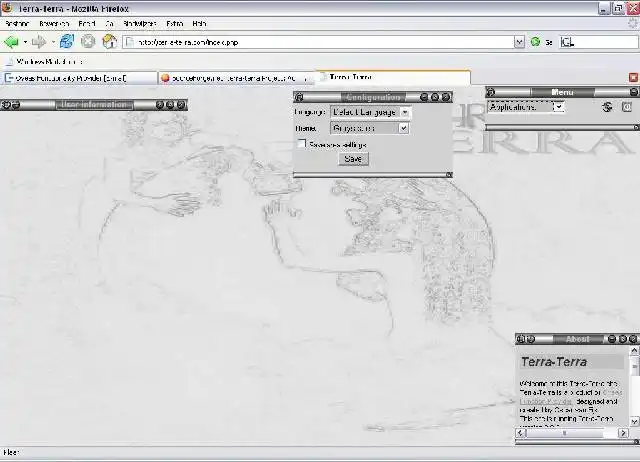Click the Save button in Configuration
This screenshot has height=462, width=640.
coord(353,159)
